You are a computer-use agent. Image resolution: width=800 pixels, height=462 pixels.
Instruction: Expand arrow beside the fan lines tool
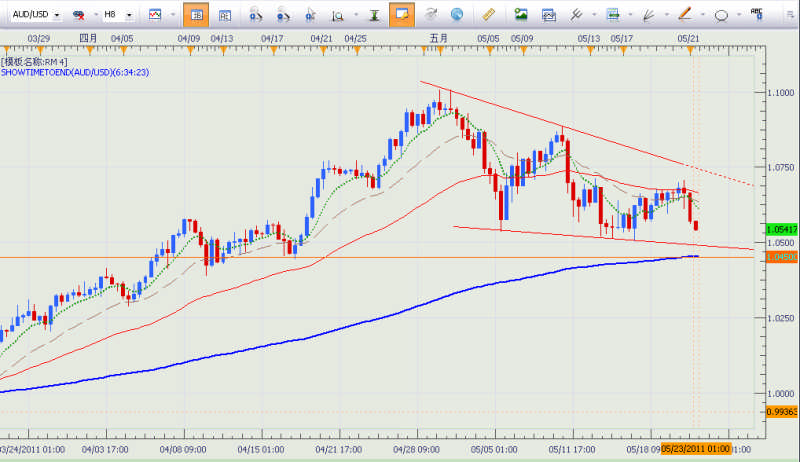tap(666, 15)
